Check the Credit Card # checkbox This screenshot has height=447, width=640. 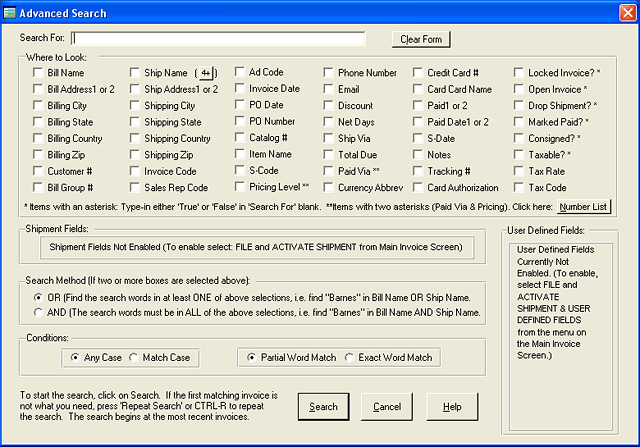click(x=418, y=73)
